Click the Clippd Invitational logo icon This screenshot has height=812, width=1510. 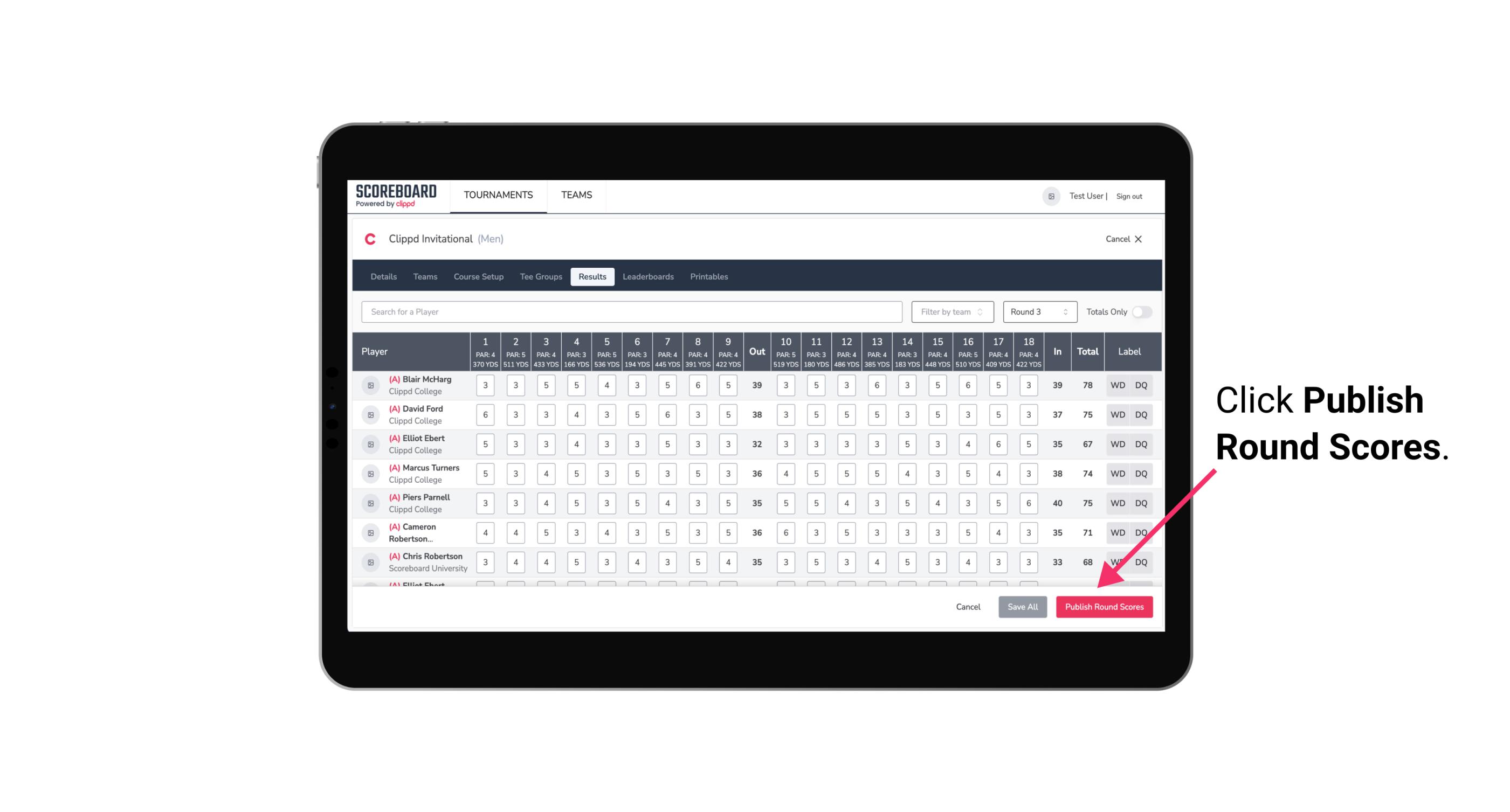371,239
